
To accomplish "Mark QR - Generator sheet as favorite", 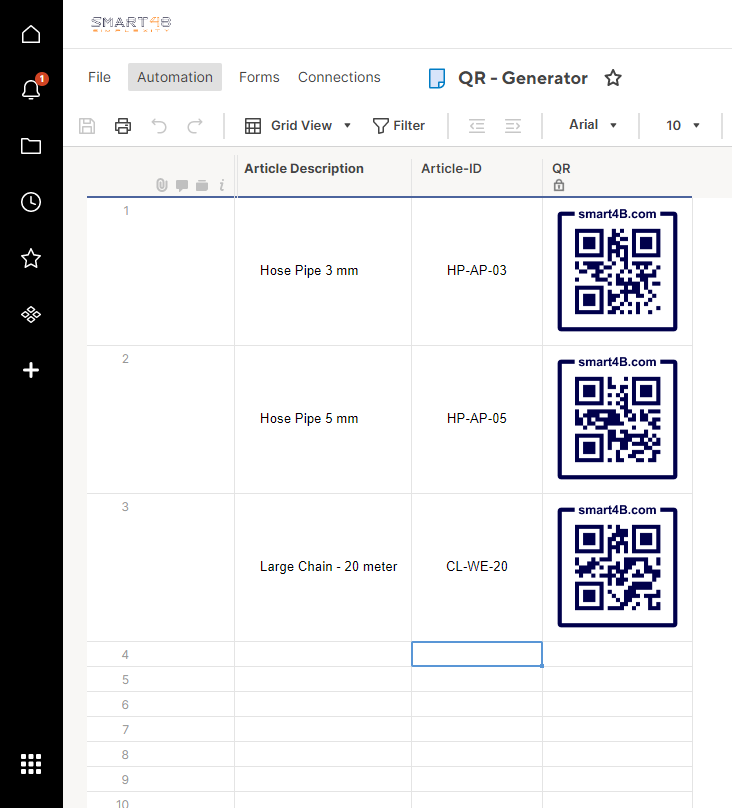I will [x=613, y=78].
